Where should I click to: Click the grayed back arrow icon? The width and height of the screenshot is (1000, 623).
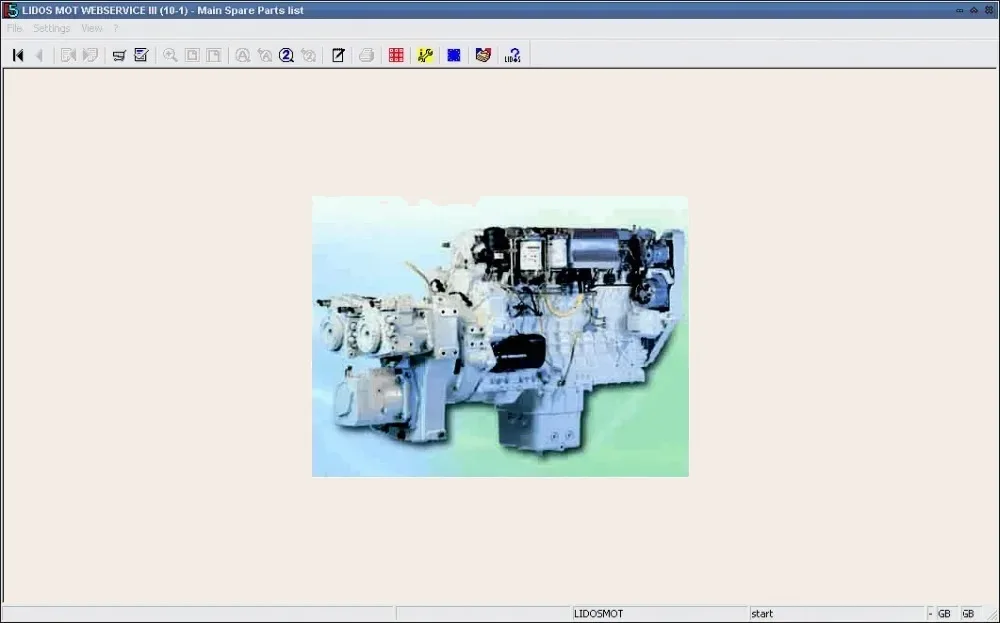point(39,55)
